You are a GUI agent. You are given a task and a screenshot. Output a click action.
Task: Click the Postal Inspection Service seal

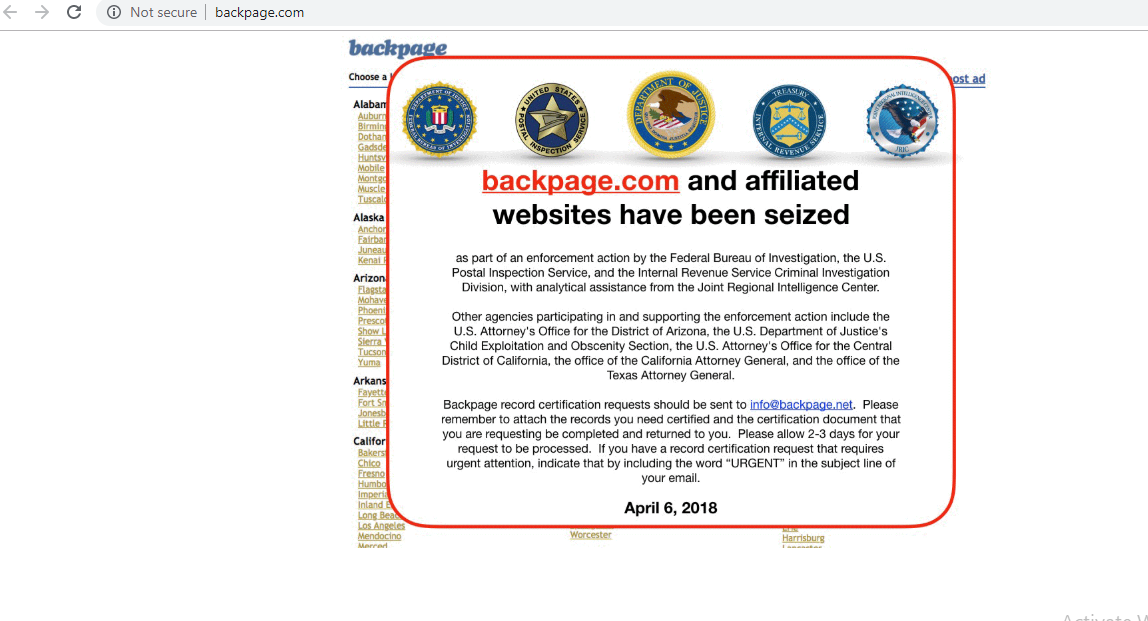coord(551,120)
